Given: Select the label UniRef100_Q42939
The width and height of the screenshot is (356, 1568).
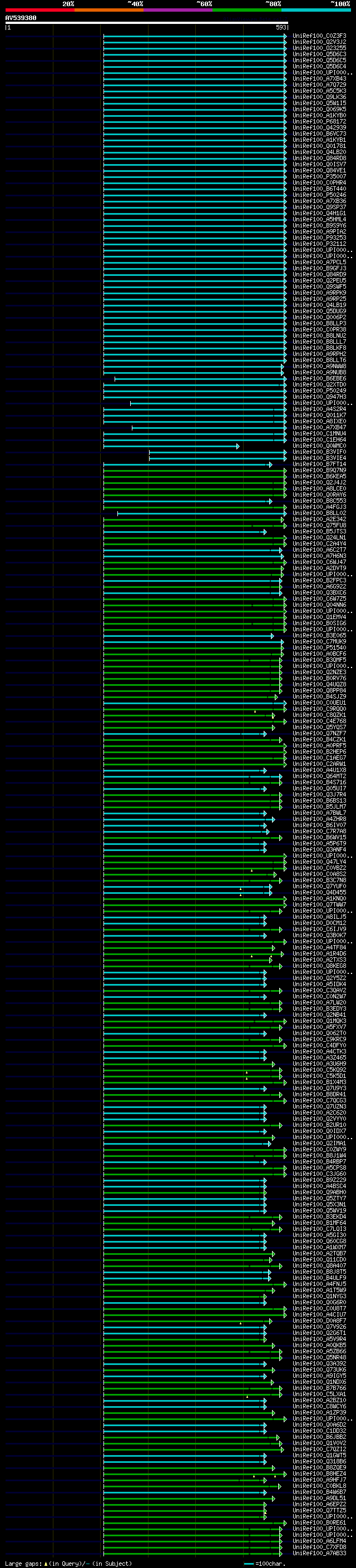Looking at the screenshot, I should (319, 128).
